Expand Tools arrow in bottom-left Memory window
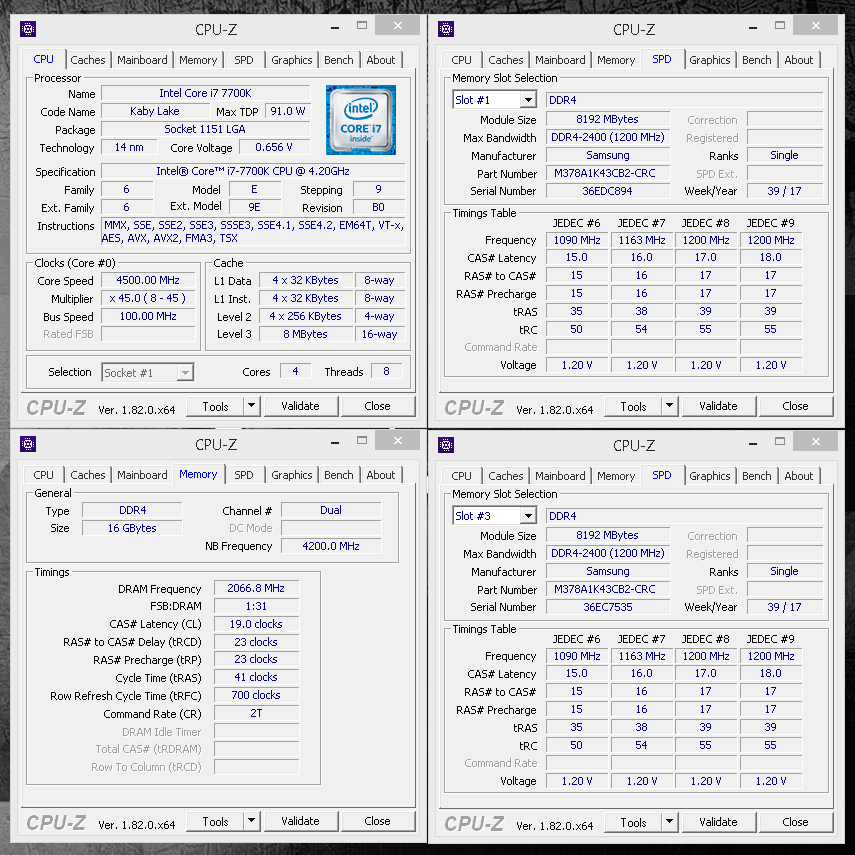Viewport: 855px width, 855px height. 251,821
